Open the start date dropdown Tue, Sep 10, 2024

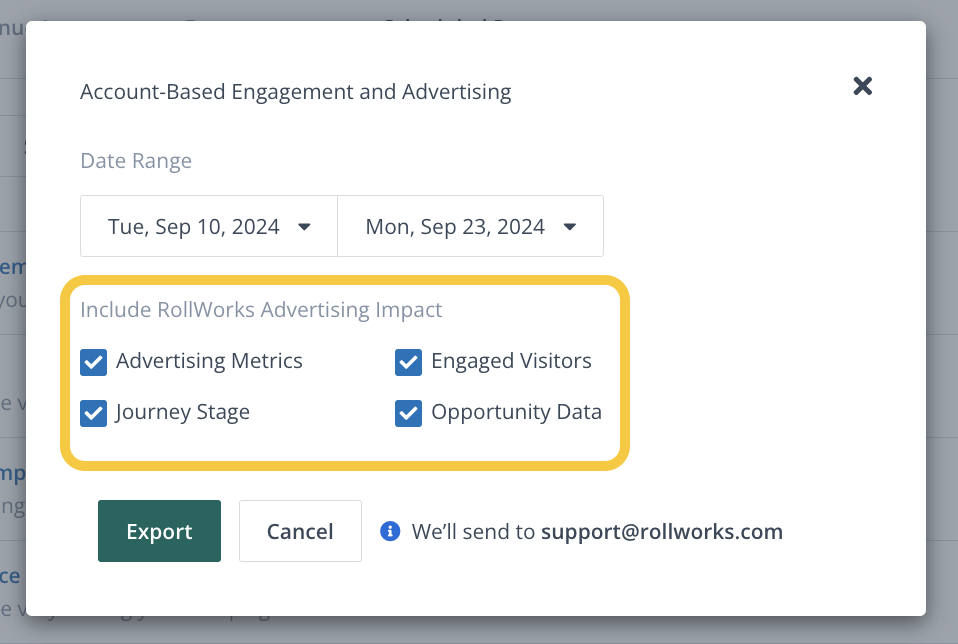[209, 226]
